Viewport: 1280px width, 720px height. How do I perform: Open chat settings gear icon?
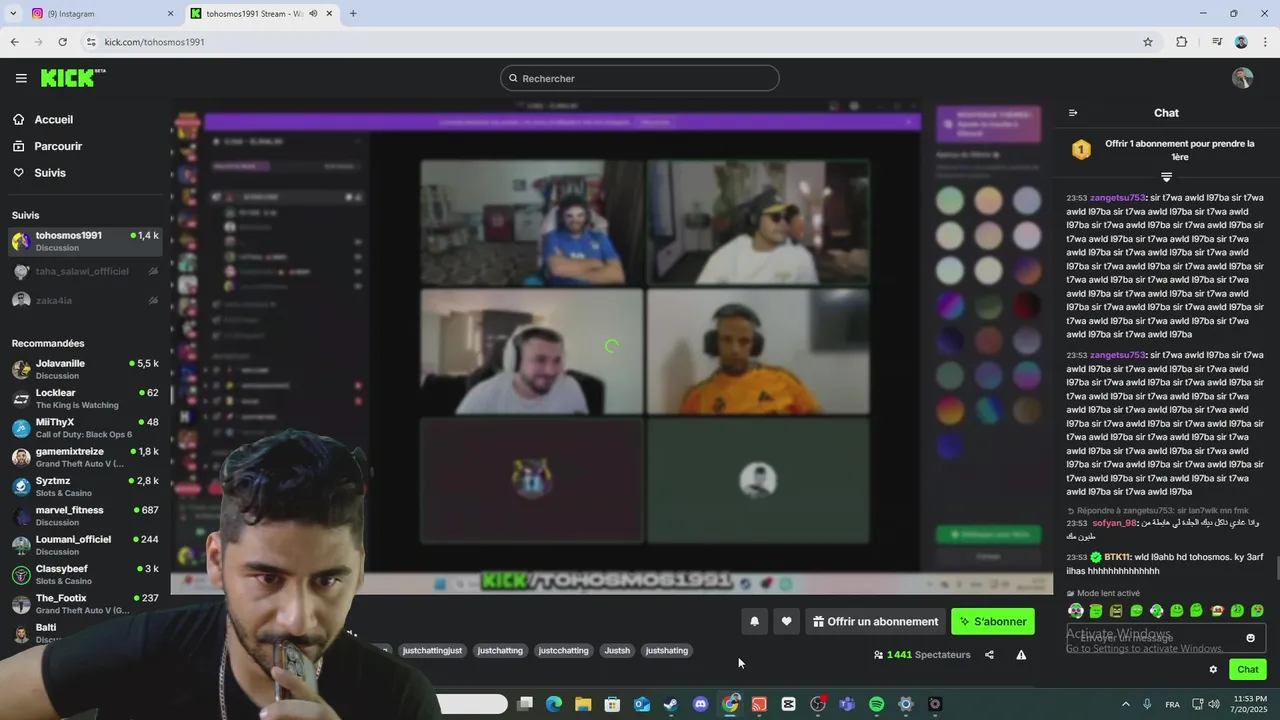point(1213,669)
